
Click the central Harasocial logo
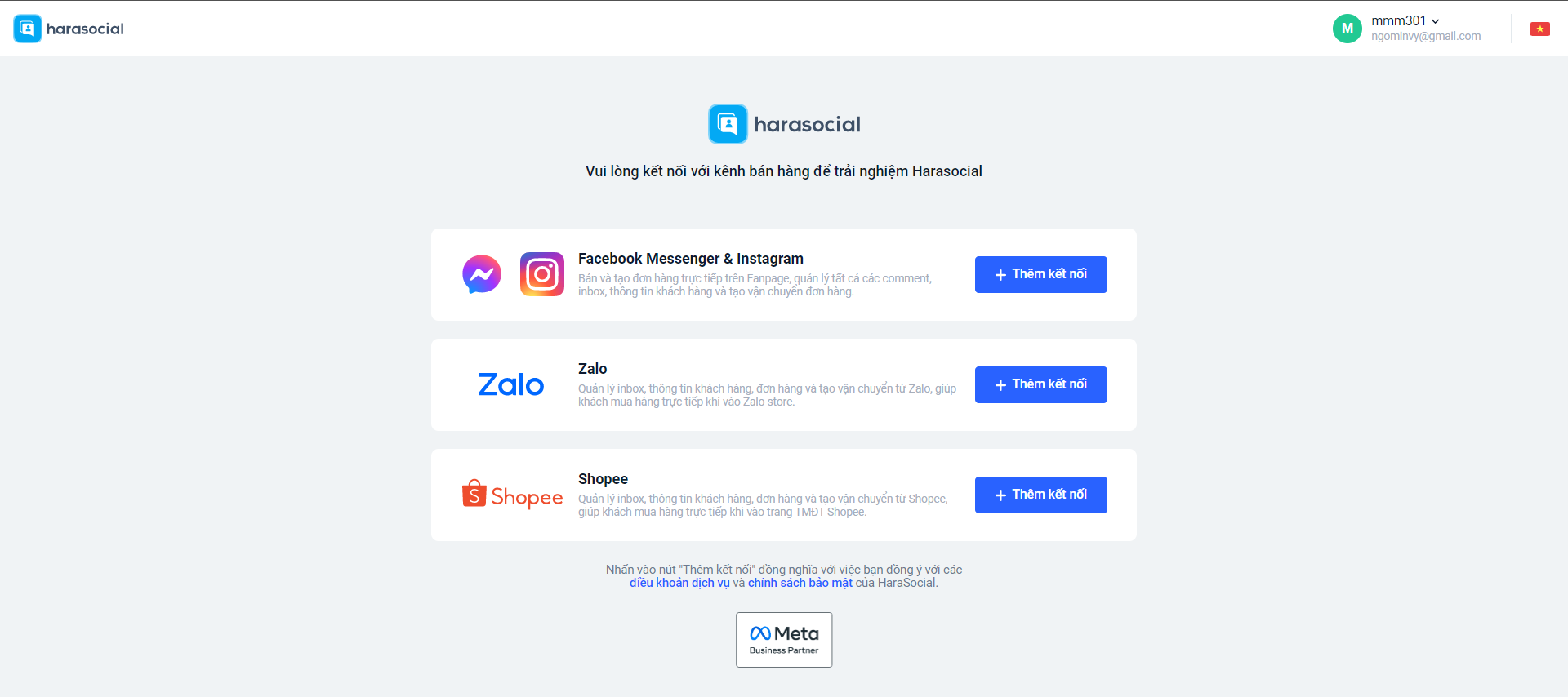click(x=784, y=124)
